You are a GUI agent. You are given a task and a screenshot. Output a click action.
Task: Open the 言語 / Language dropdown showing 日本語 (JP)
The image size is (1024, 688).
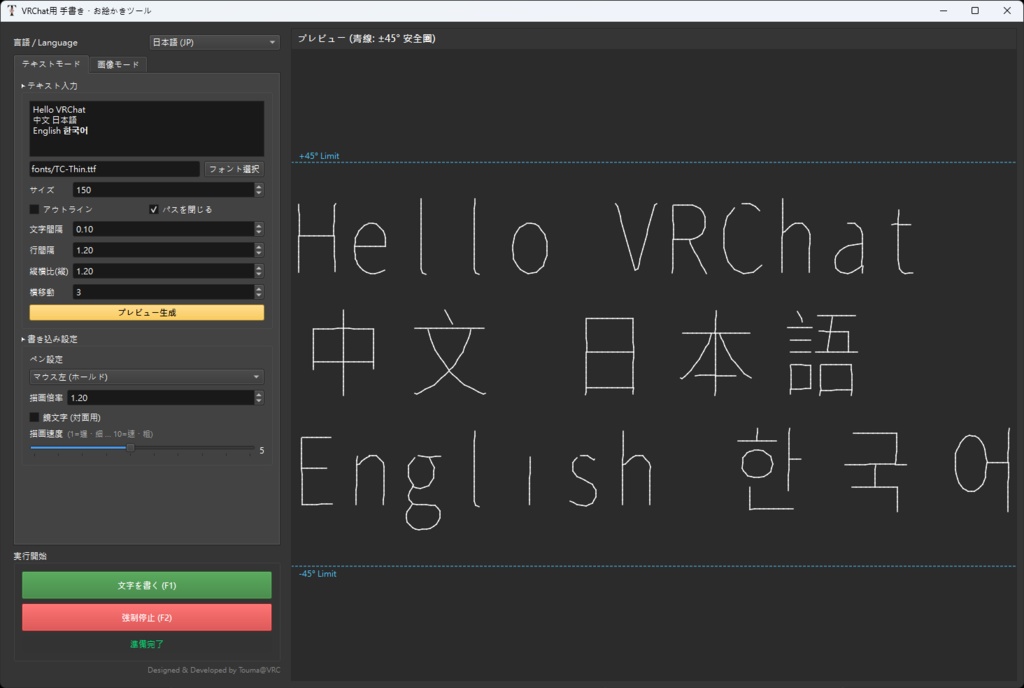[x=213, y=42]
